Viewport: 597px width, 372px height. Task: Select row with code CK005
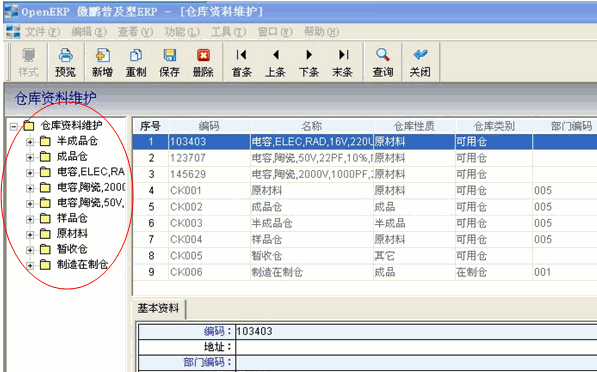click(365, 256)
